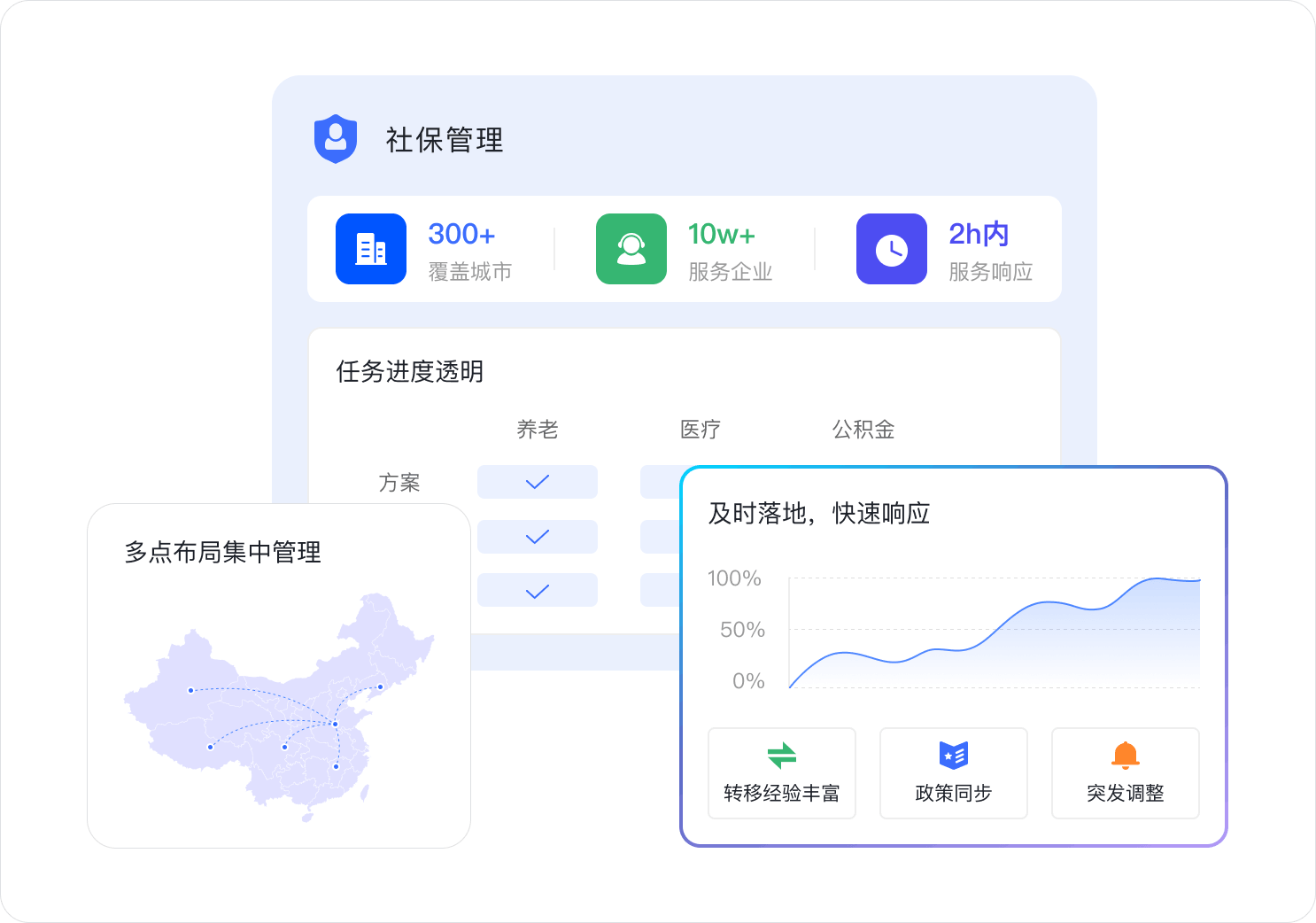Open the 政策同步 label

pos(954,793)
